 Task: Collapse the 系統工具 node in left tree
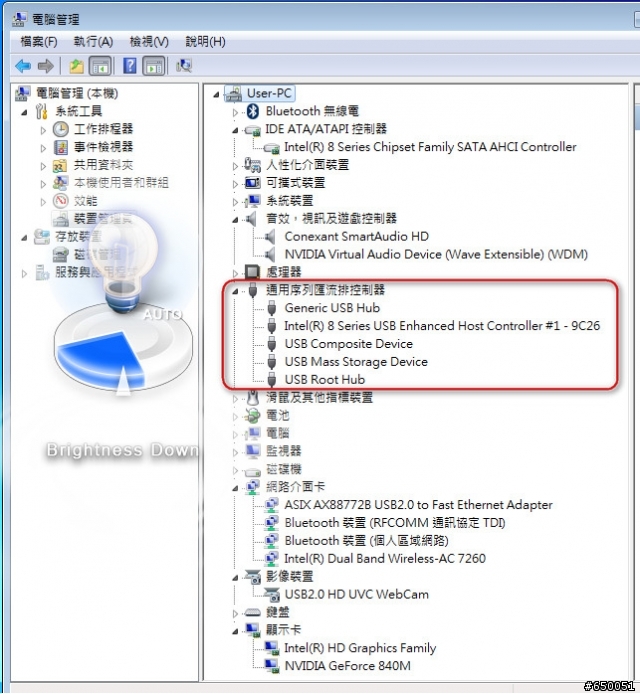[24, 113]
